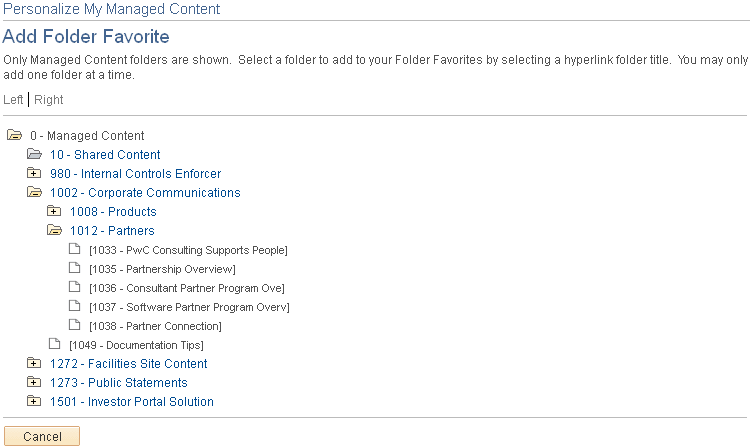
Task: Click the Documentation Tips document icon
Action: 54,344
